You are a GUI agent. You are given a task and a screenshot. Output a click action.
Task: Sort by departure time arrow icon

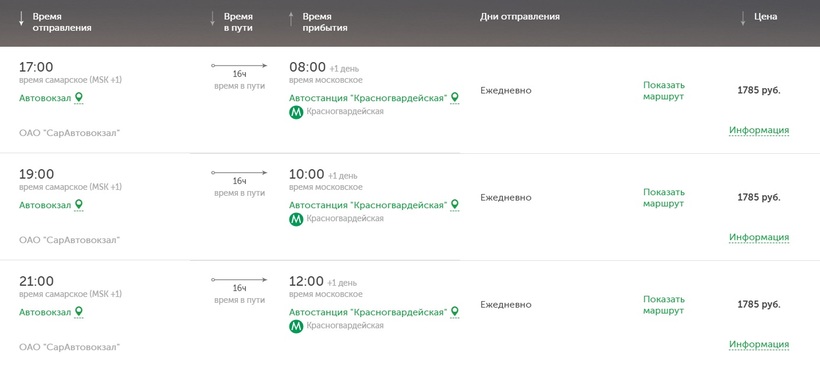point(21,18)
